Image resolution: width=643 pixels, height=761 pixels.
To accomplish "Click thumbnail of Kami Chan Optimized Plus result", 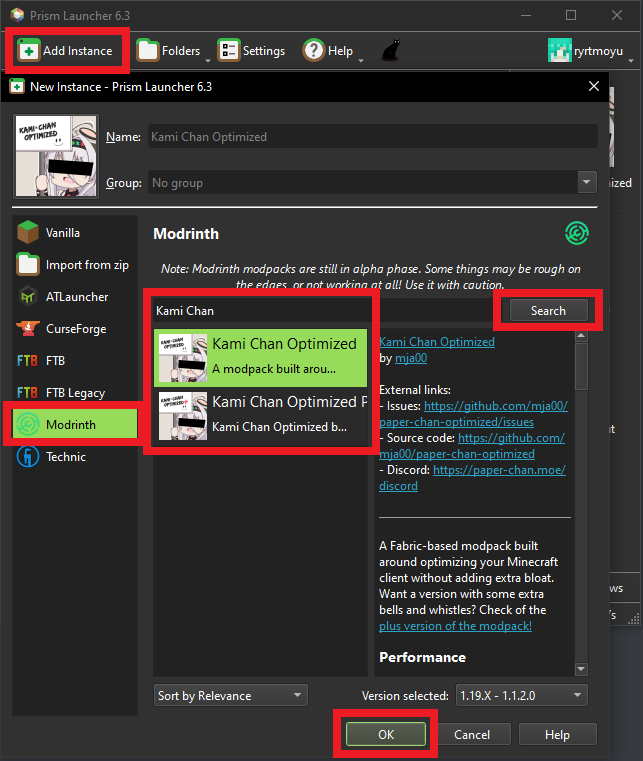I will (183, 416).
